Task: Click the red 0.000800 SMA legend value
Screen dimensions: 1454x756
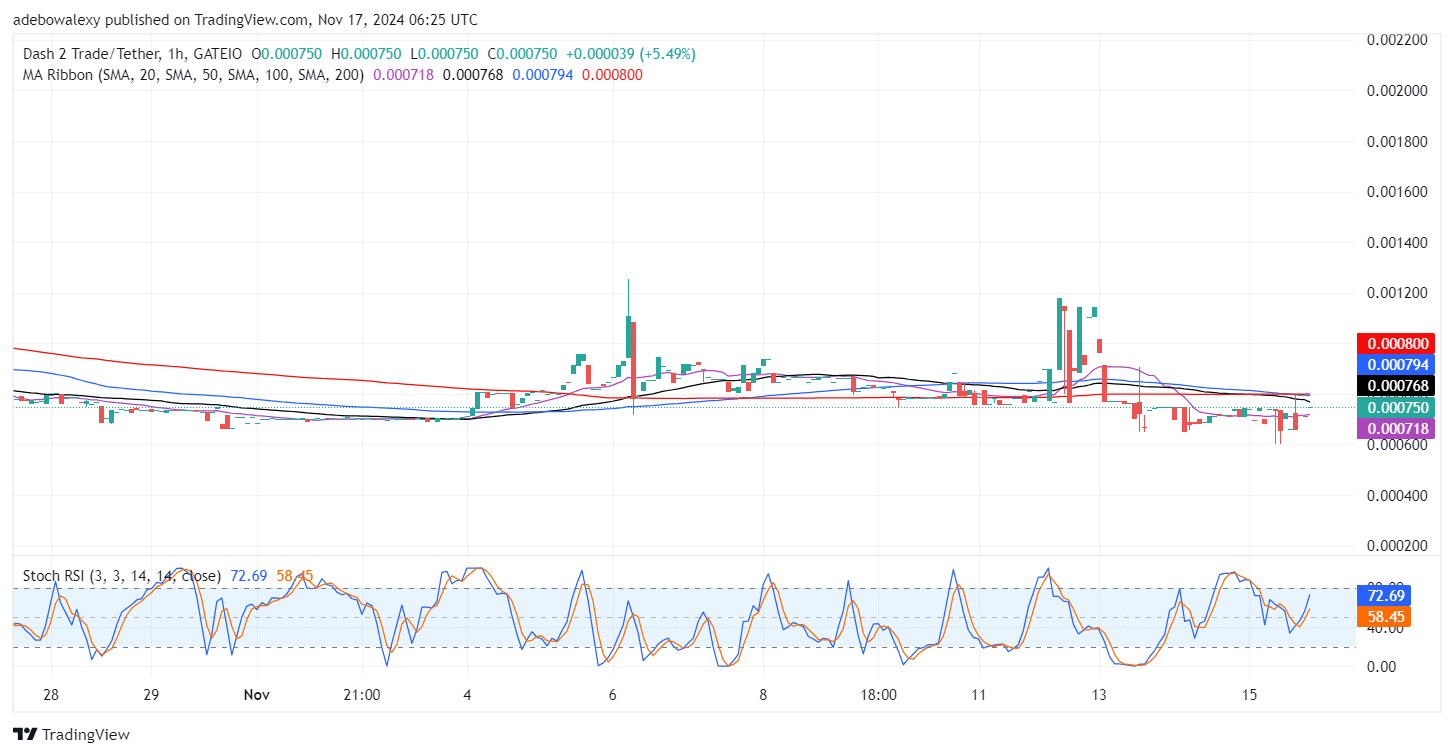Action: (612, 74)
